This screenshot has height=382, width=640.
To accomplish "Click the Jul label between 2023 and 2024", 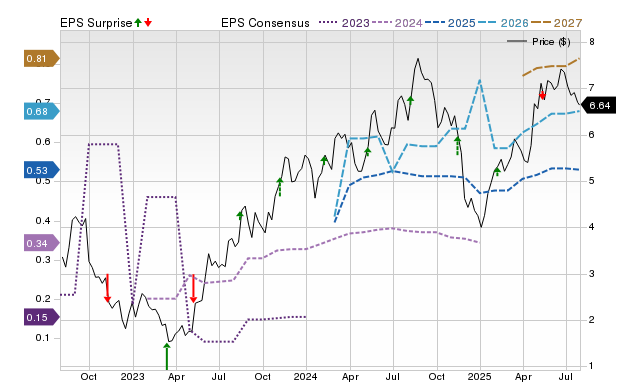I will [x=219, y=377].
